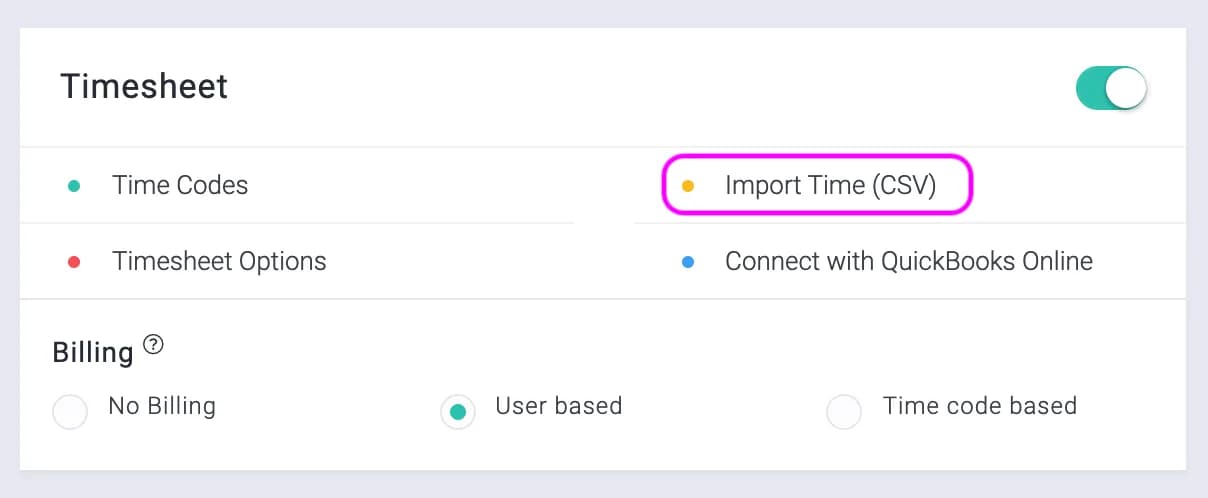Screen dimensions: 1208x498
Task: Click the Timesheet section heading
Action: click(144, 86)
